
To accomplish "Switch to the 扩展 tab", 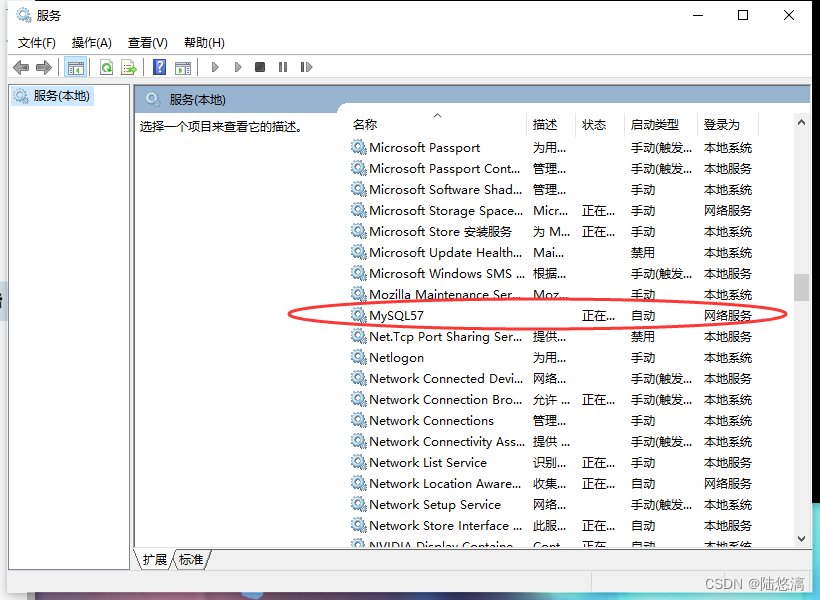I will tap(155, 560).
